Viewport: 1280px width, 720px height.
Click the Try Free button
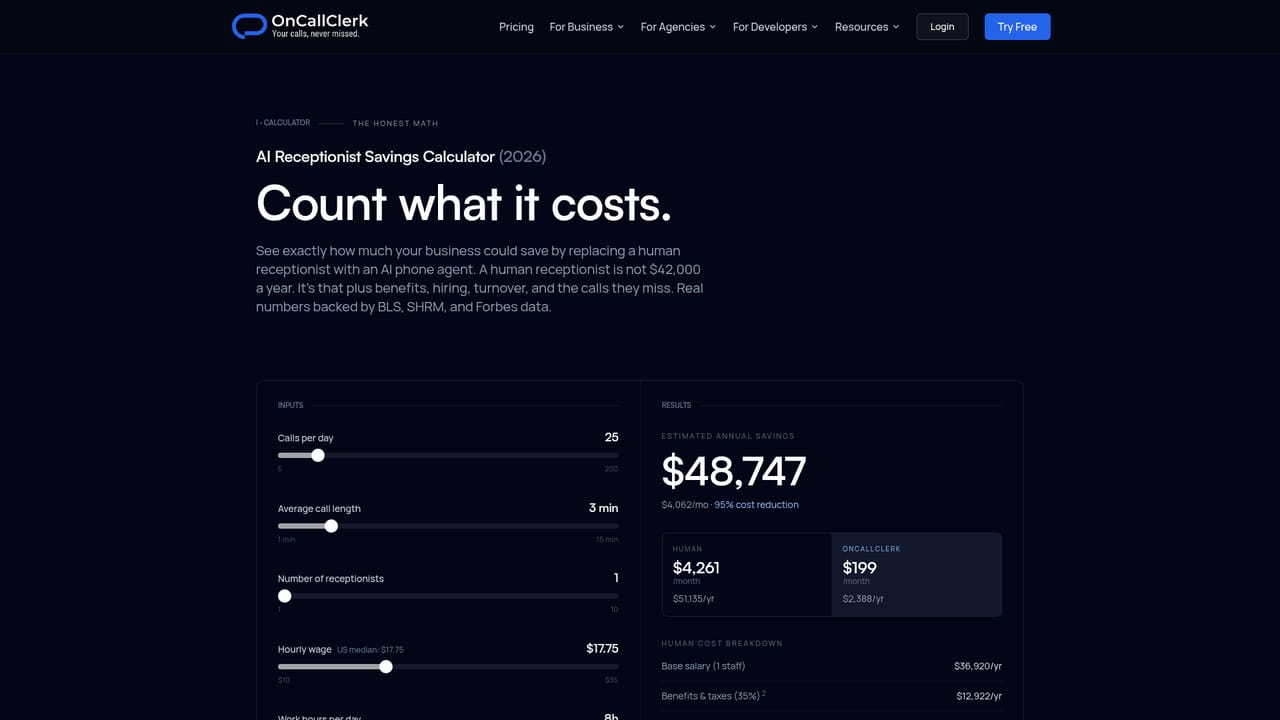coord(1017,27)
